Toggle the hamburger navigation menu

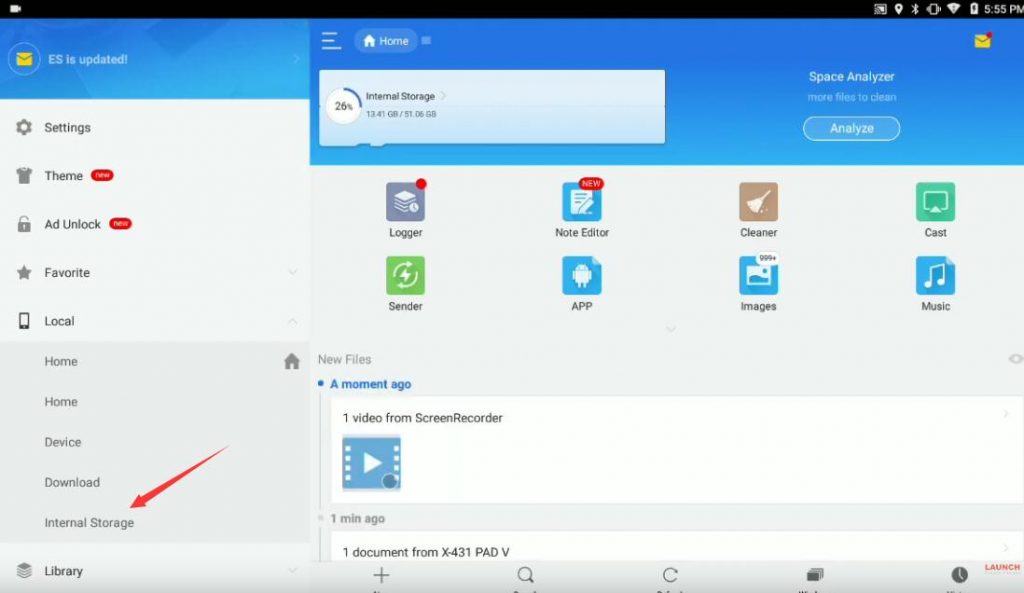(331, 40)
